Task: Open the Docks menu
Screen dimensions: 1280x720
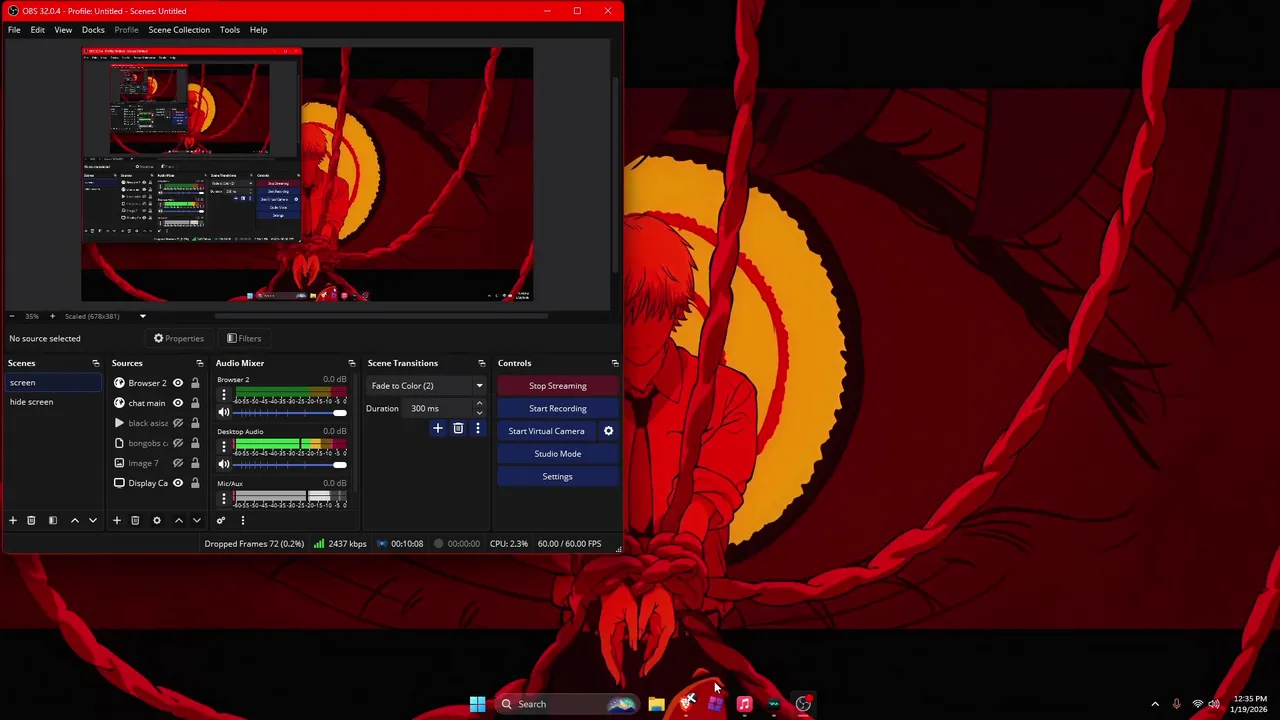Action: [93, 30]
